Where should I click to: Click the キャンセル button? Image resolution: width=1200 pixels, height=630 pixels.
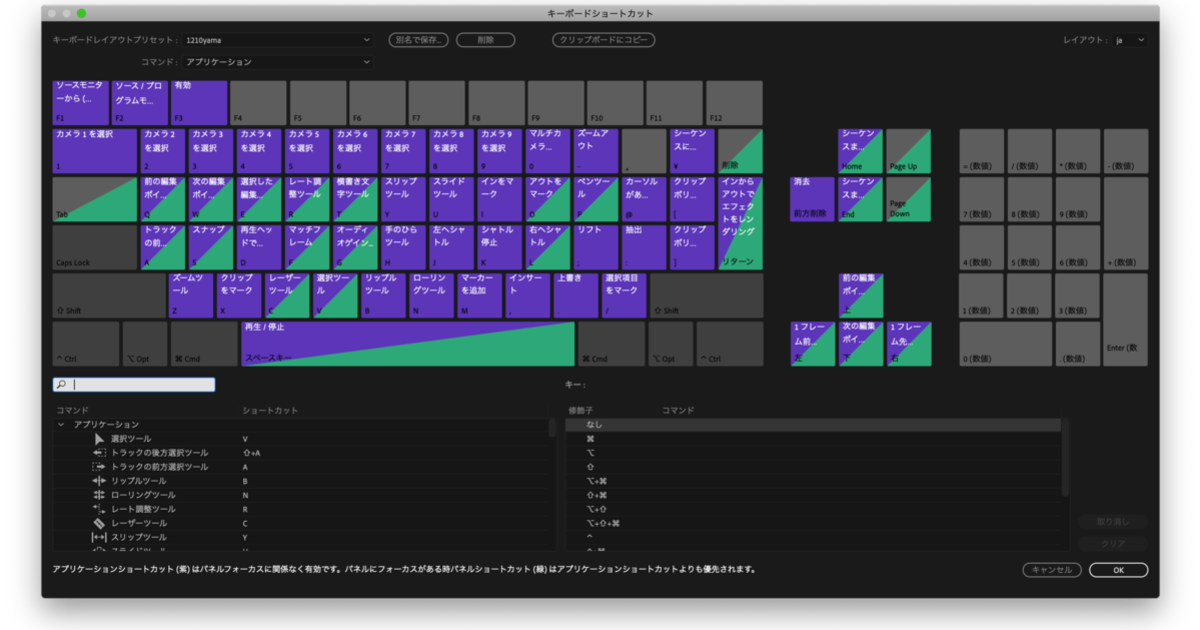click(x=1054, y=569)
